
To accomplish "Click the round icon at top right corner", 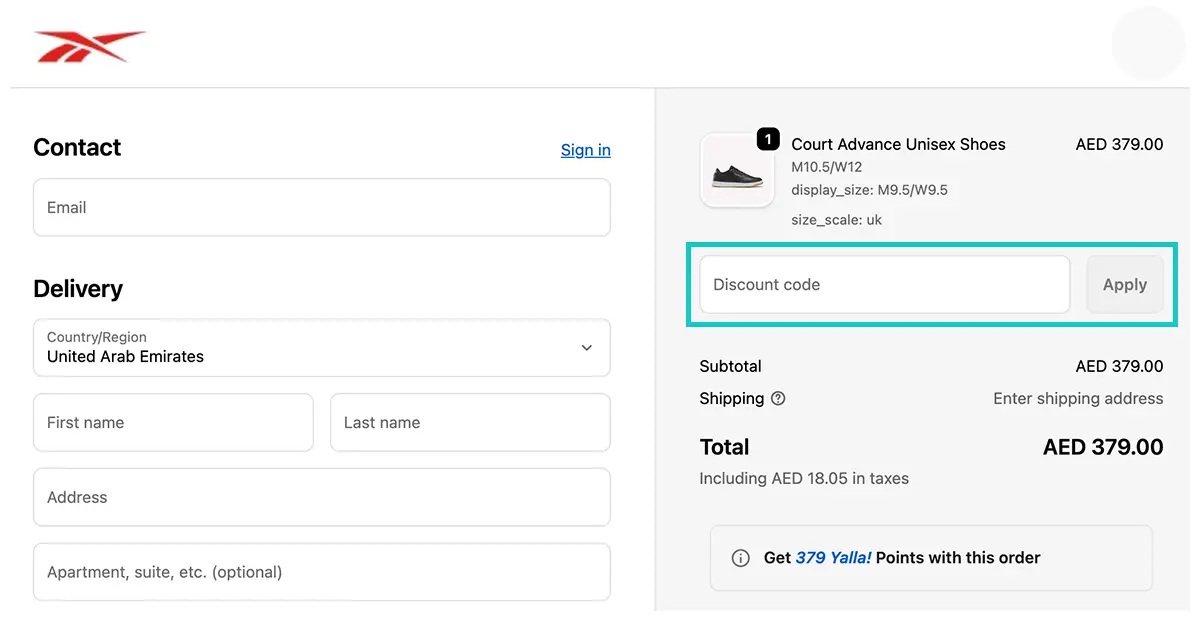I will coord(1148,43).
